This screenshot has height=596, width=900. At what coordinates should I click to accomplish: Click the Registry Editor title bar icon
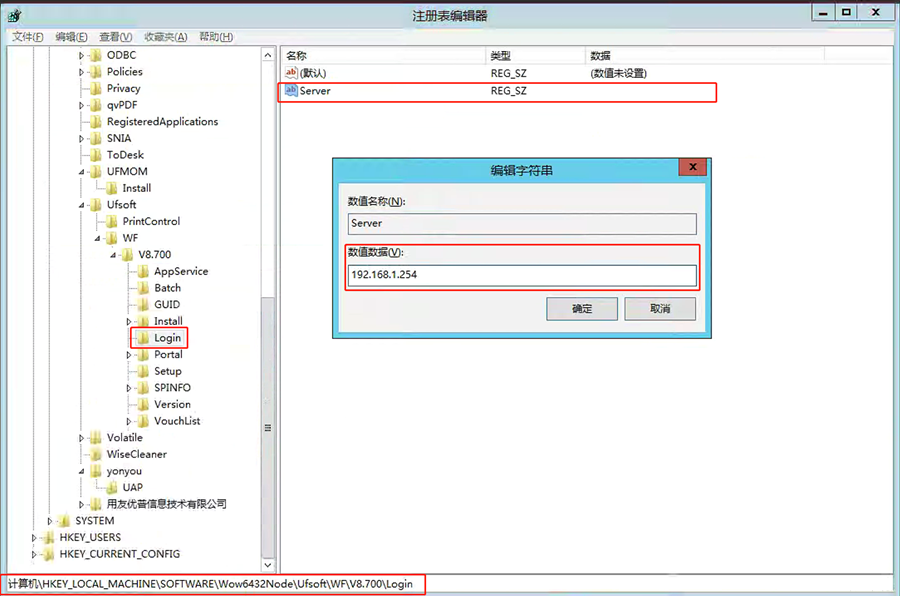[15, 16]
